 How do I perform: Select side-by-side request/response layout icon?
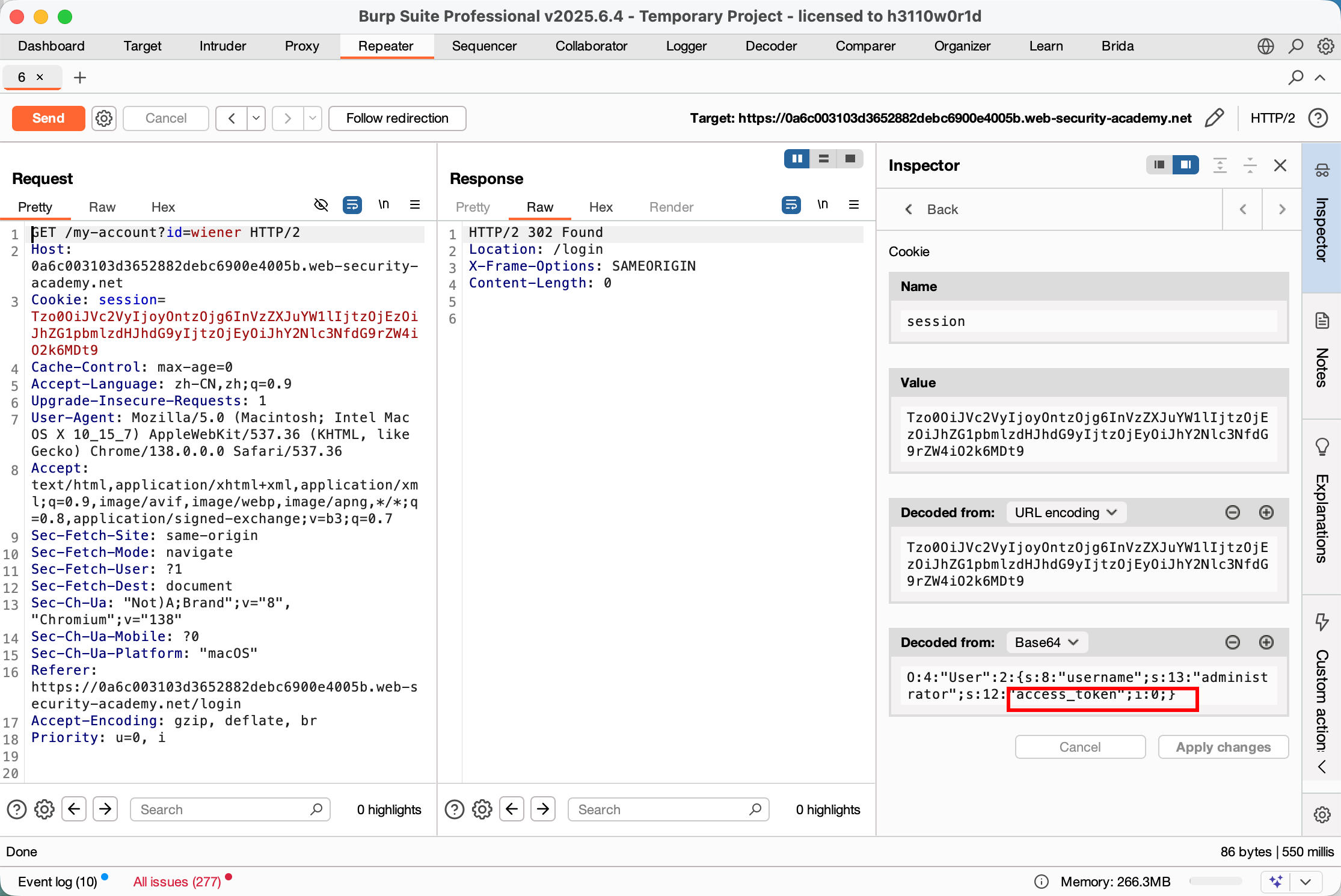(x=797, y=159)
